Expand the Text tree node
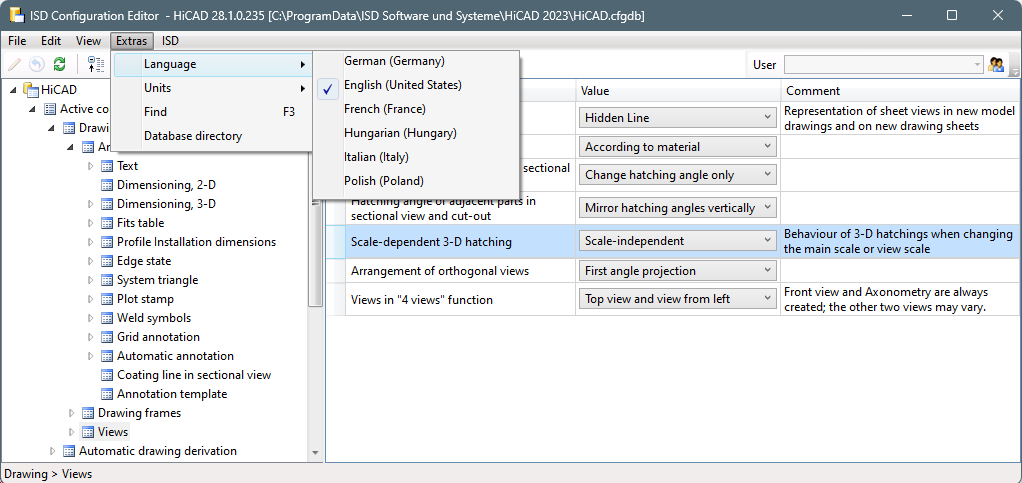 pyautogui.click(x=91, y=166)
